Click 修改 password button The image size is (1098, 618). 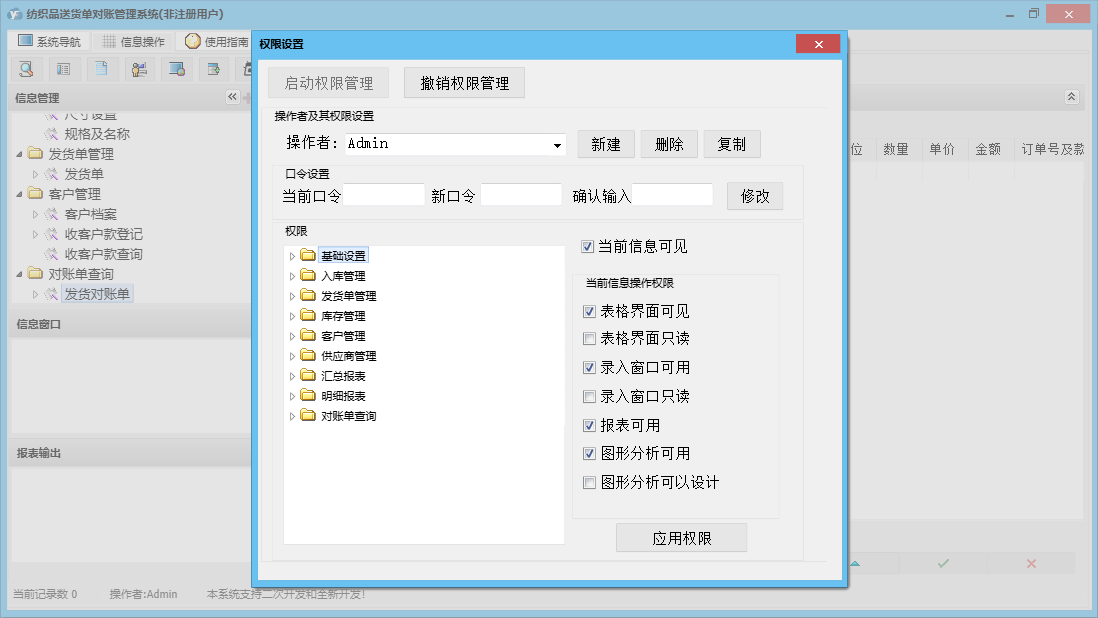tap(755, 196)
